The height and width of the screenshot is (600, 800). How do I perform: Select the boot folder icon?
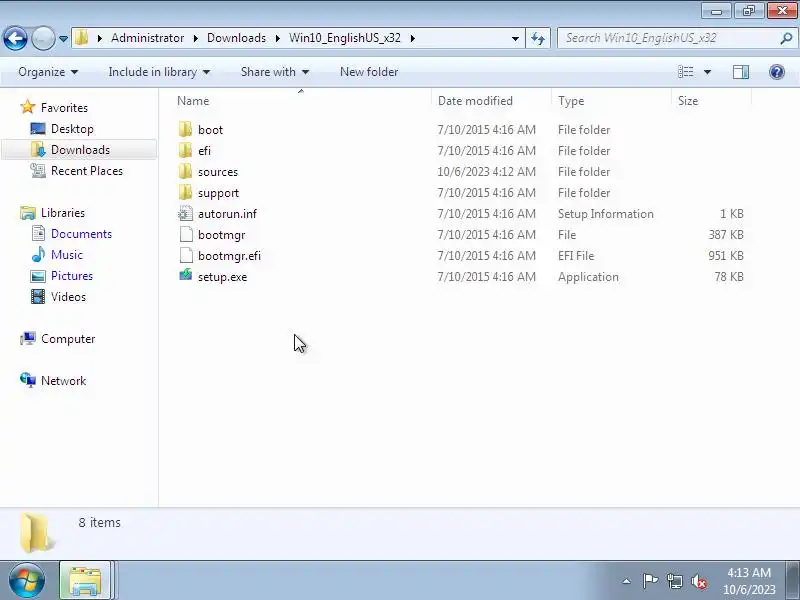pos(186,130)
